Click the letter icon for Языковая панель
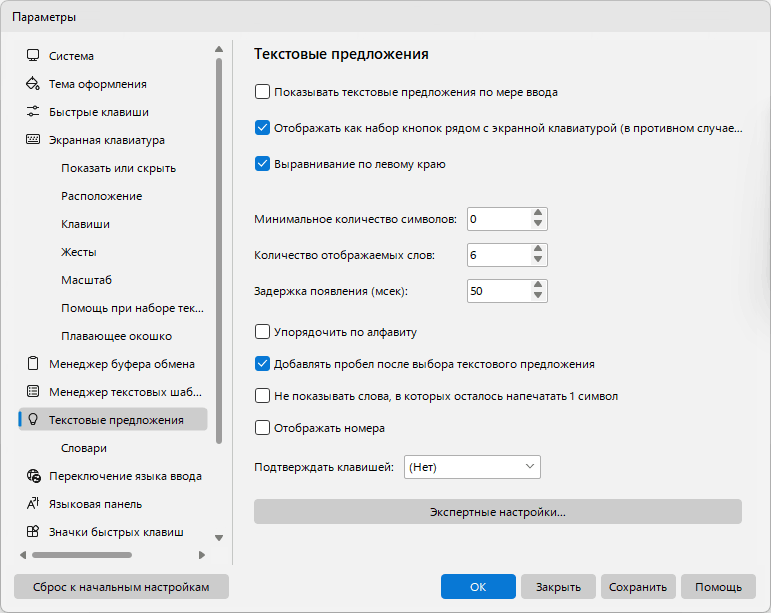The width and height of the screenshot is (771, 613). pos(33,503)
